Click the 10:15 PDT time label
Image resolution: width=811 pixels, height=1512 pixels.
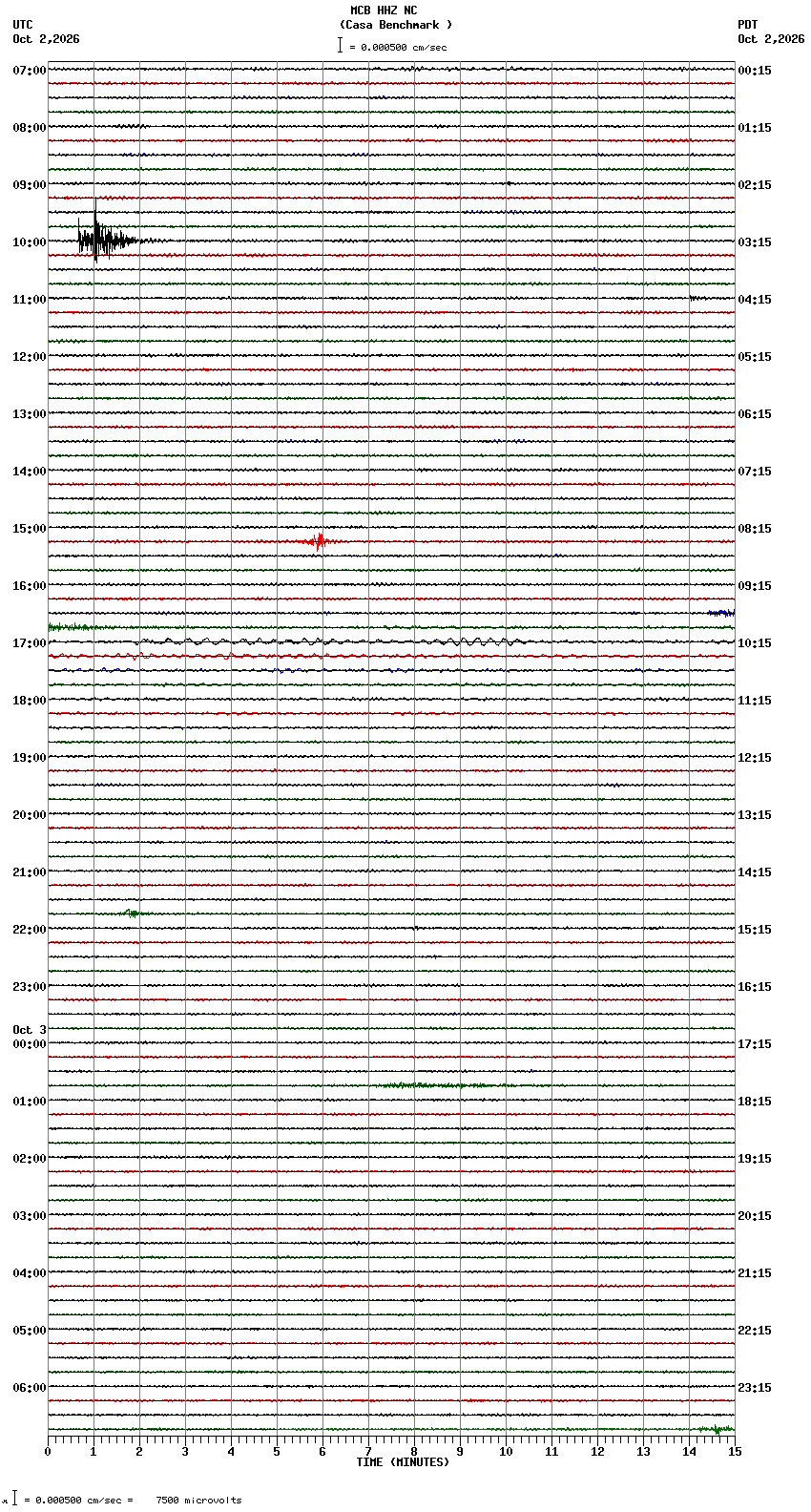click(755, 643)
